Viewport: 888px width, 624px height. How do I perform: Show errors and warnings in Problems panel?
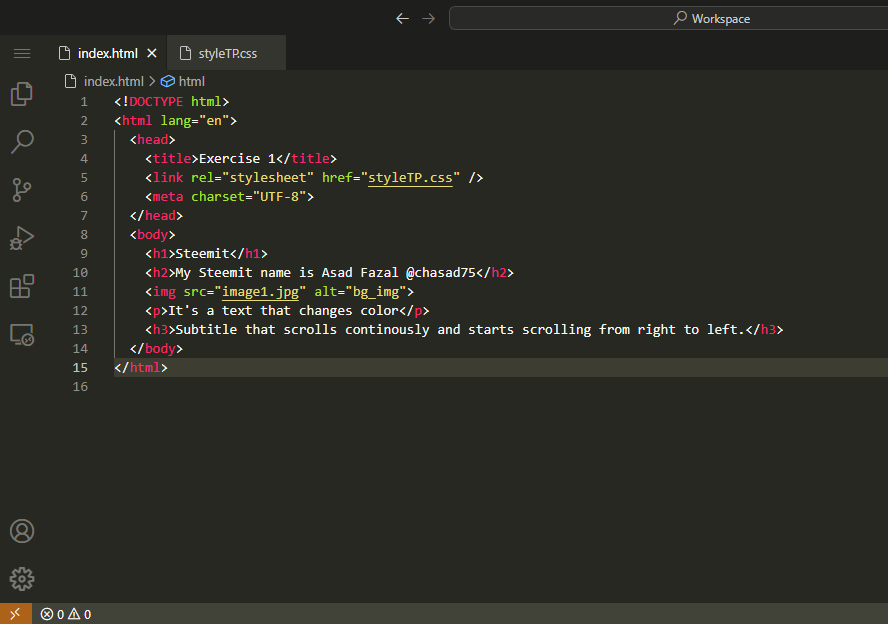pyautogui.click(x=65, y=614)
